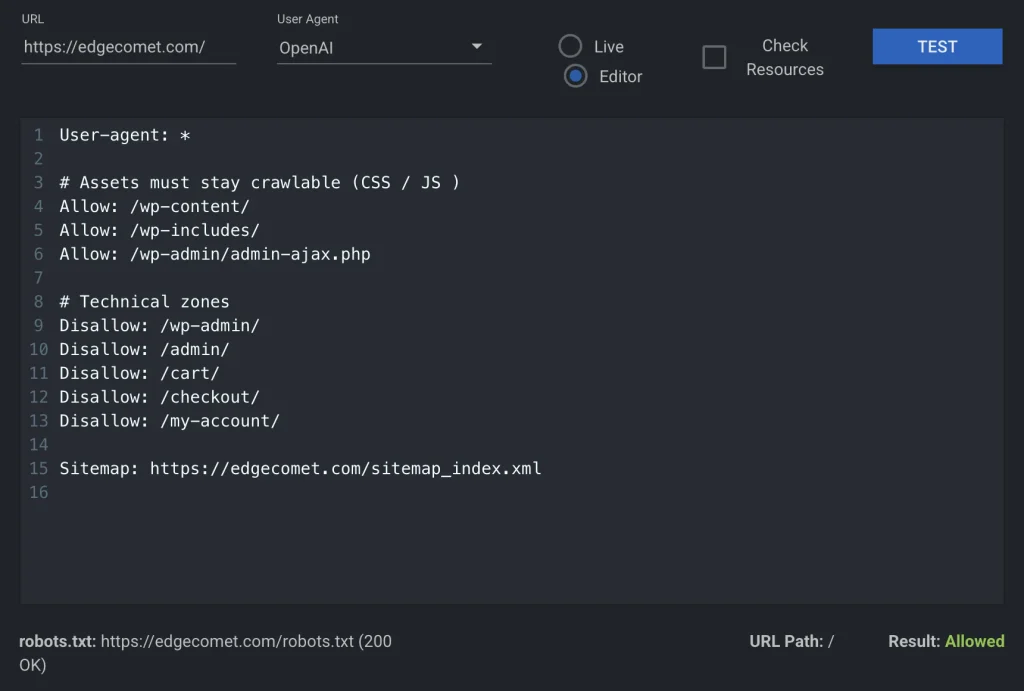The width and height of the screenshot is (1024, 691).
Task: Click the 'Disallow: /checkout/' line
Action: pyautogui.click(x=159, y=397)
